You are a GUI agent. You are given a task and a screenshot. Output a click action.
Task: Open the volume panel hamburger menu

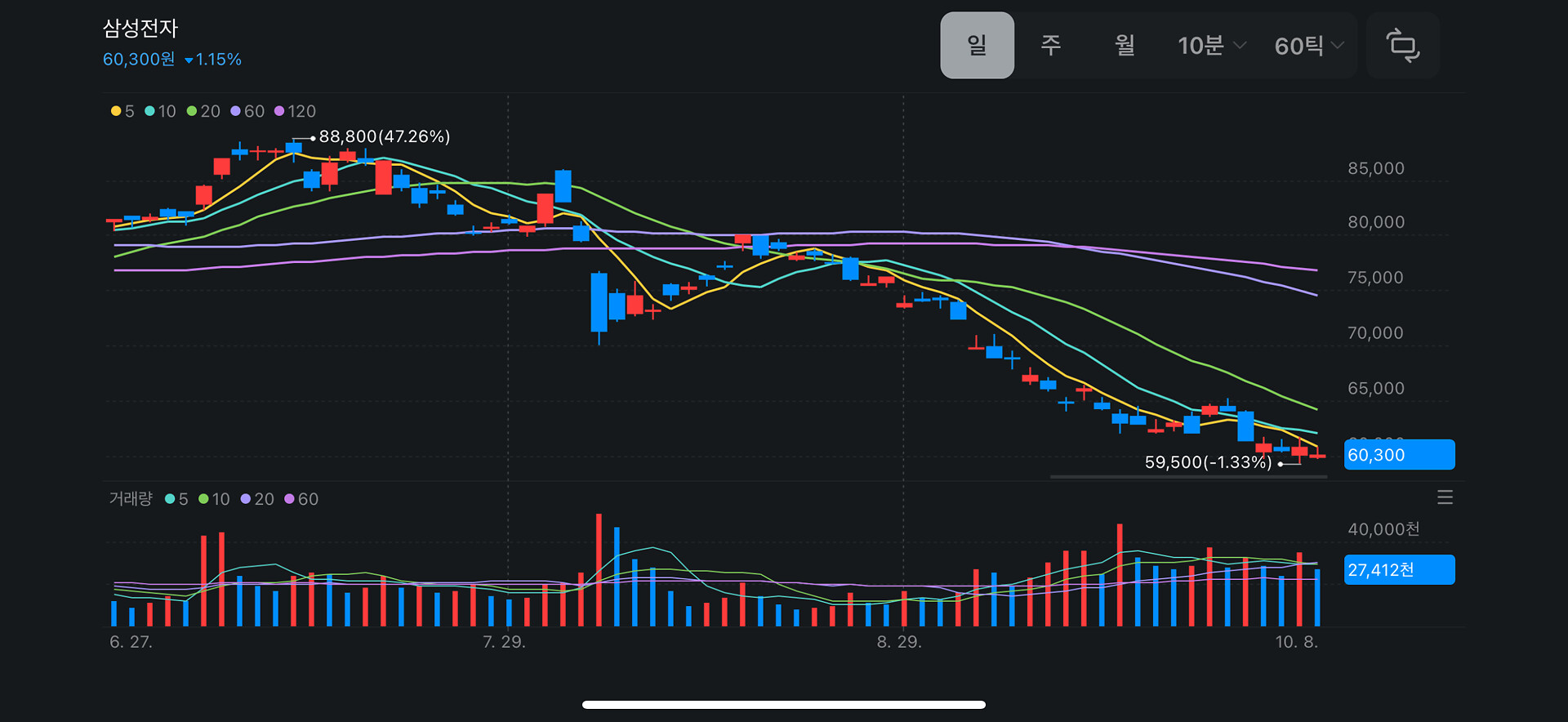coord(1445,497)
